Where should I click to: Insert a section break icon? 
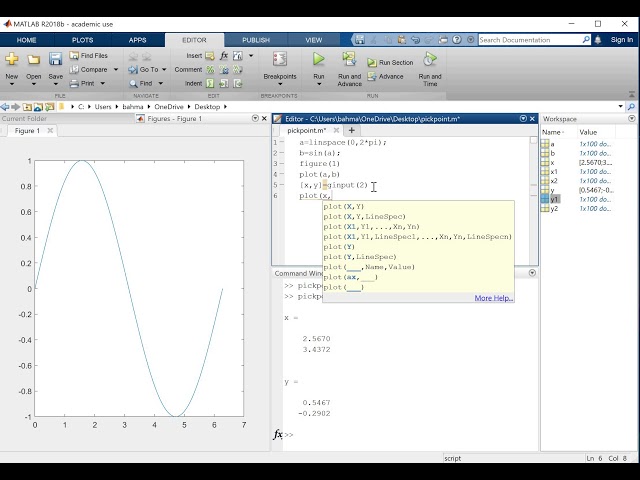click(210, 56)
